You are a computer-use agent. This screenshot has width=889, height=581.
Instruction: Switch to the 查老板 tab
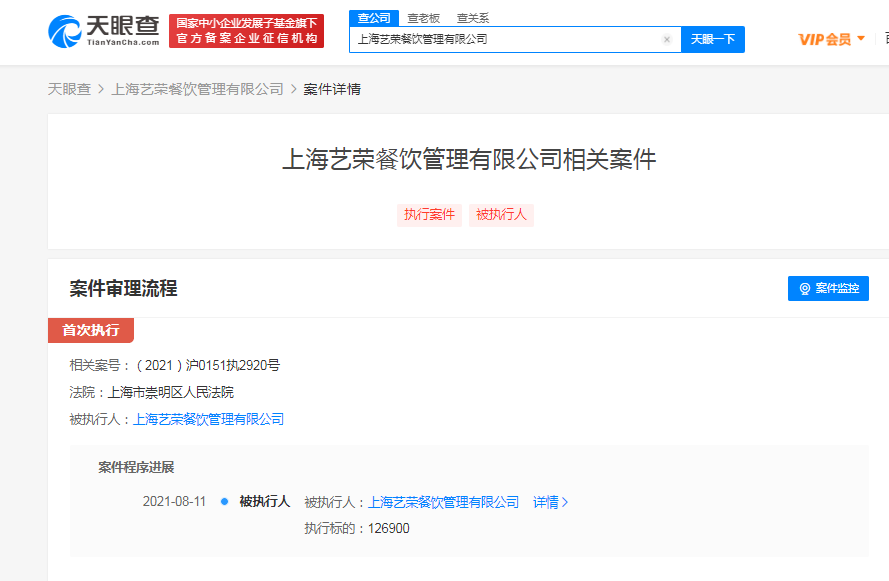424,18
